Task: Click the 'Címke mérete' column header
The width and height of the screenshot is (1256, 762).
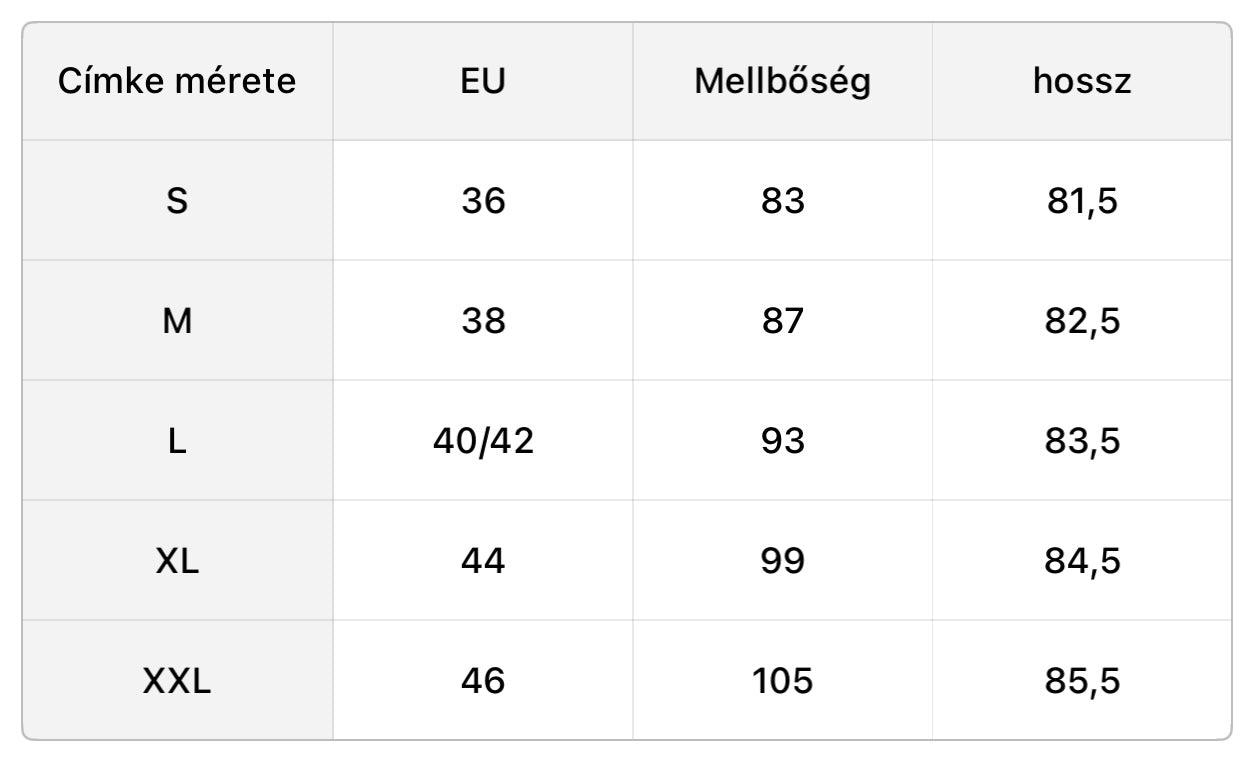Action: pyautogui.click(x=177, y=81)
